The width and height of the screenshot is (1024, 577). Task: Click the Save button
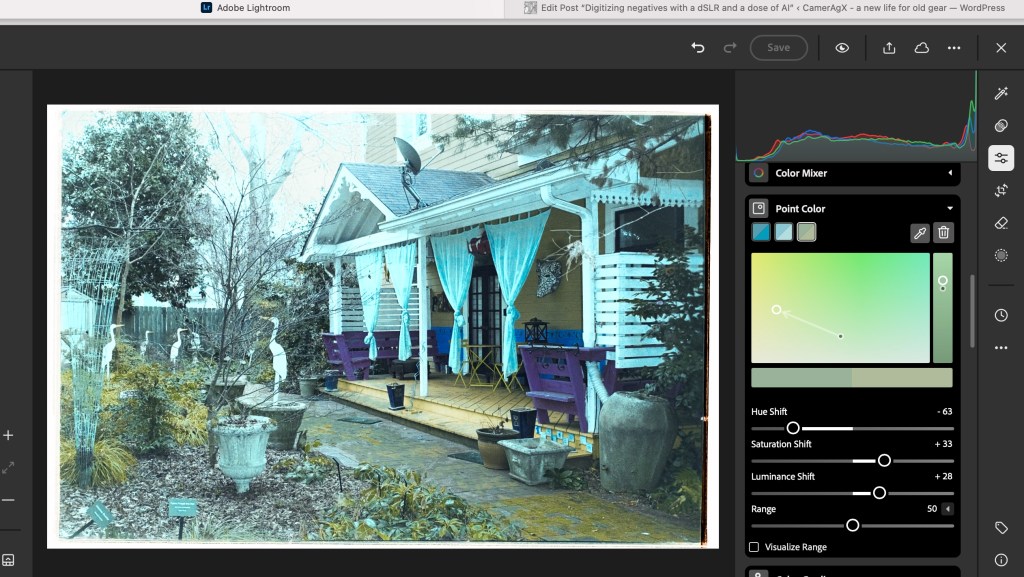click(778, 48)
